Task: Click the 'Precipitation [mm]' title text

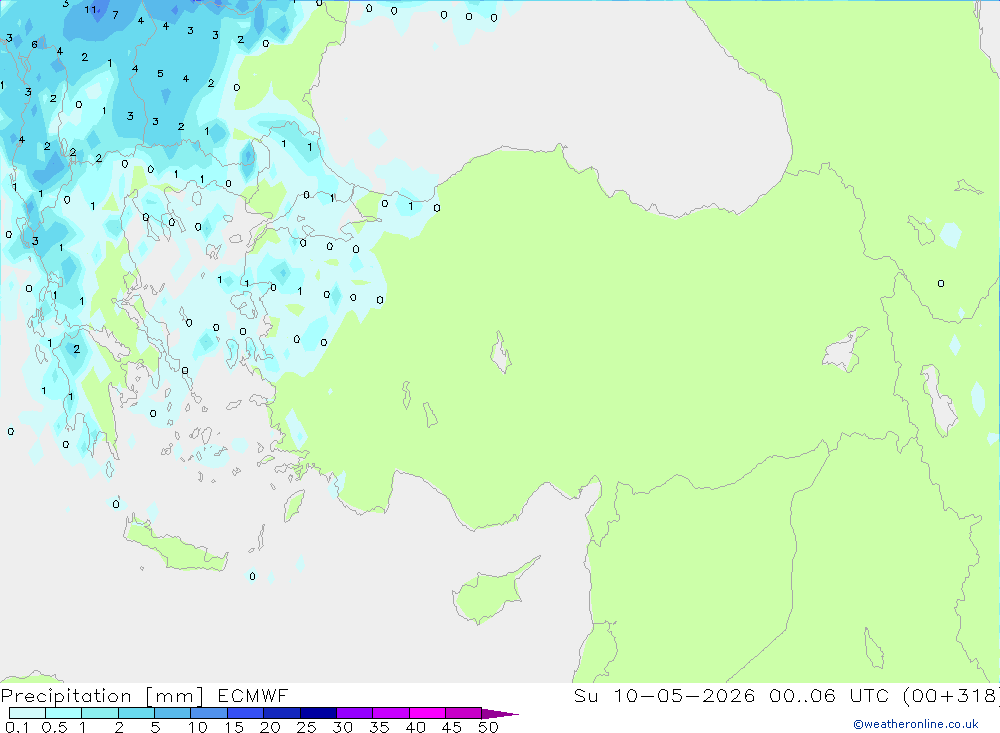Action: coord(102,696)
